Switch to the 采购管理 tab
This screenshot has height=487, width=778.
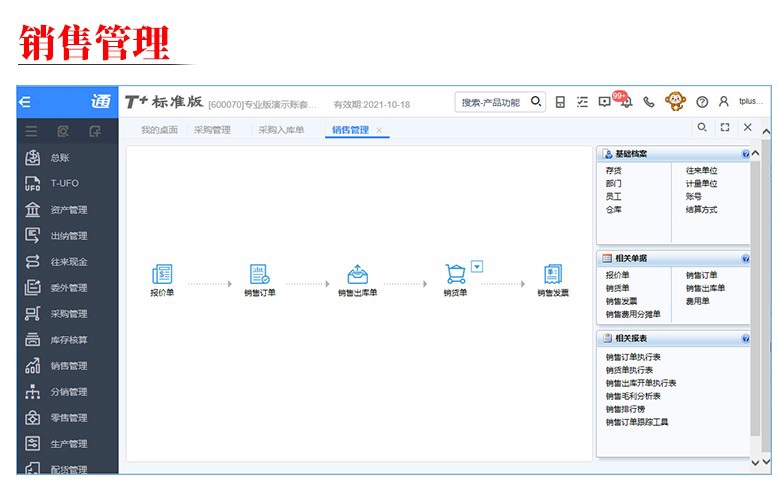[x=212, y=130]
